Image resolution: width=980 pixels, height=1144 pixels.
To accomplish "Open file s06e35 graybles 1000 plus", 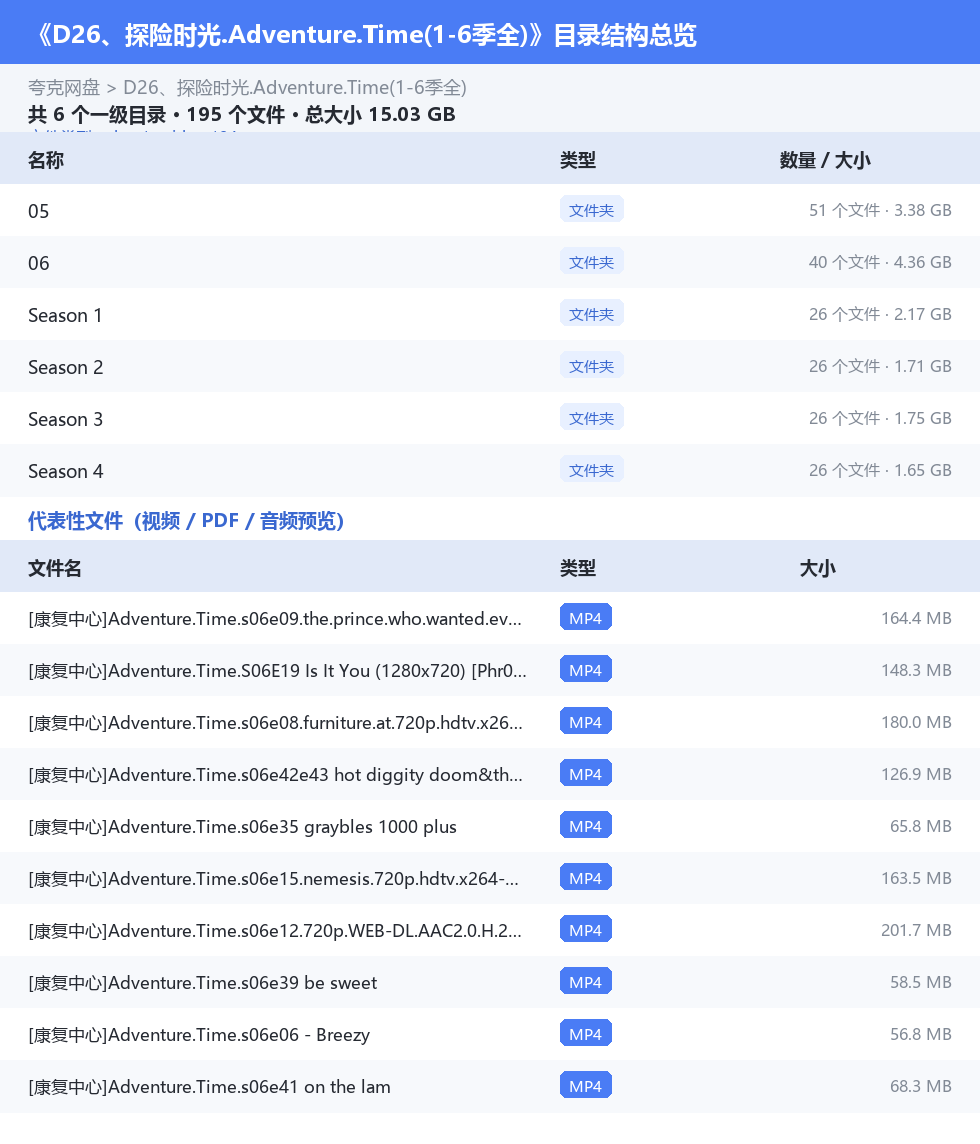I will pos(242,827).
